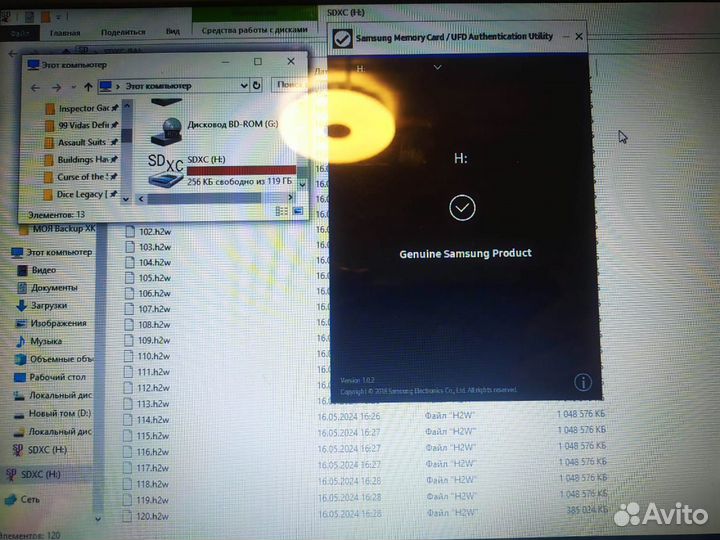This screenshot has width=720, height=540.
Task: Click the refresh button next to address bar
Action: 257,86
